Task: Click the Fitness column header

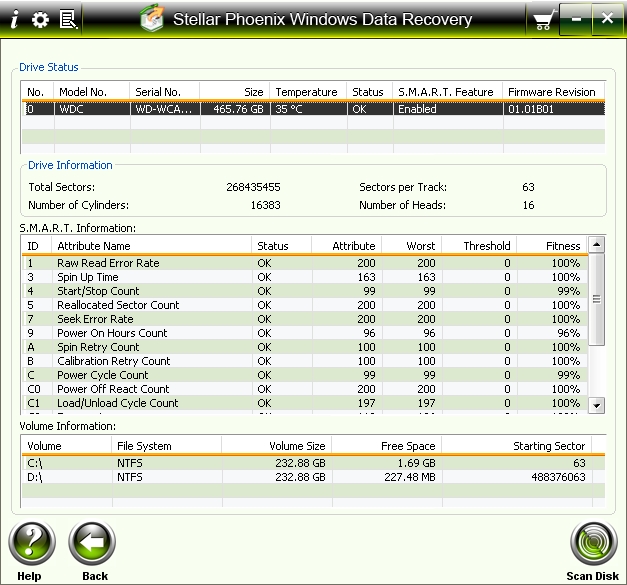Action: 552,246
